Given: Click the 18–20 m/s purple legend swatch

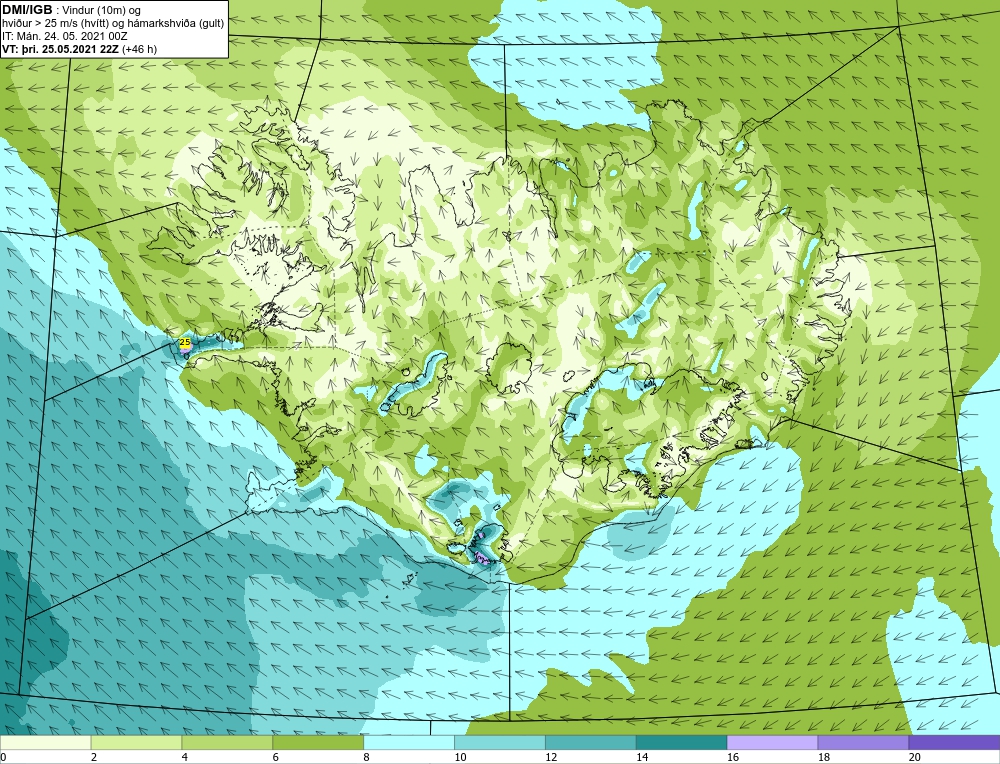Looking at the screenshot, I should 863,742.
